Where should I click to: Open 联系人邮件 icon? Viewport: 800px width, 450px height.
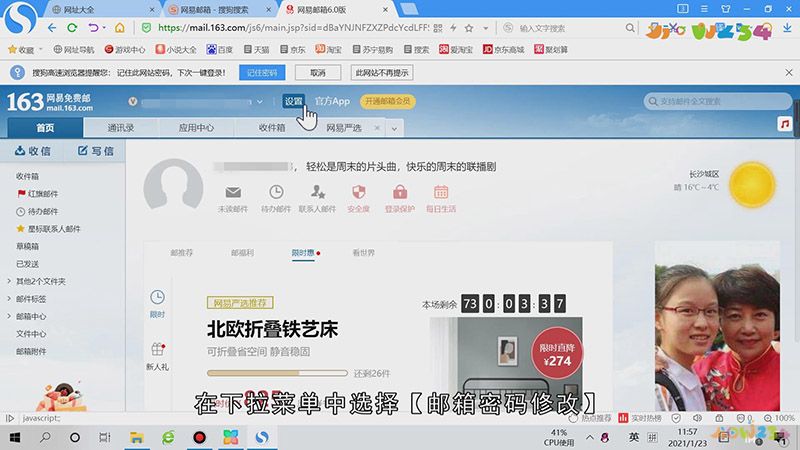[317, 192]
